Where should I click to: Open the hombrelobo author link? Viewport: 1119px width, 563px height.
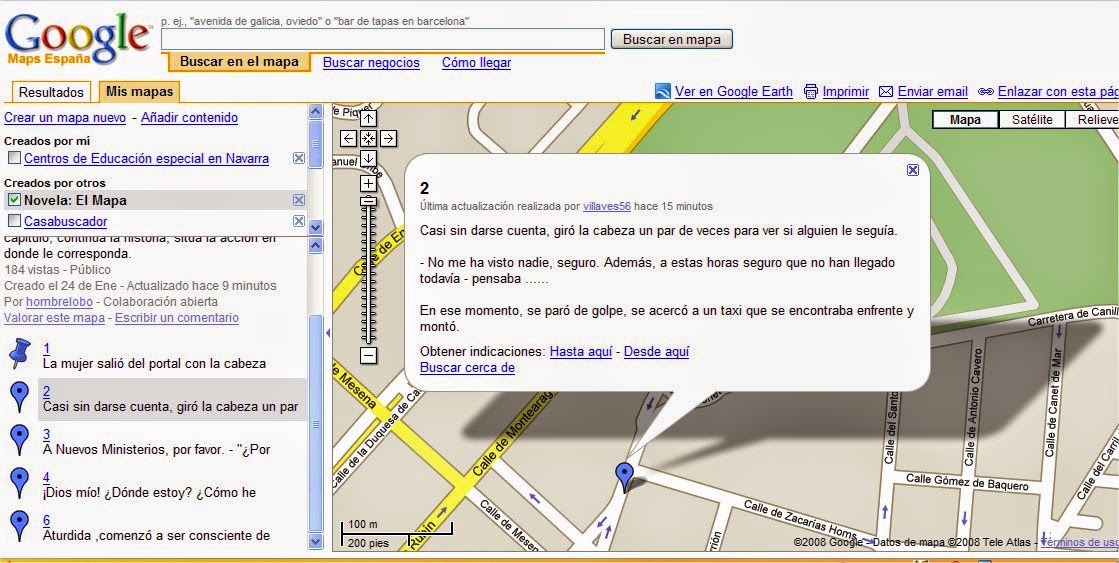pyautogui.click(x=61, y=301)
